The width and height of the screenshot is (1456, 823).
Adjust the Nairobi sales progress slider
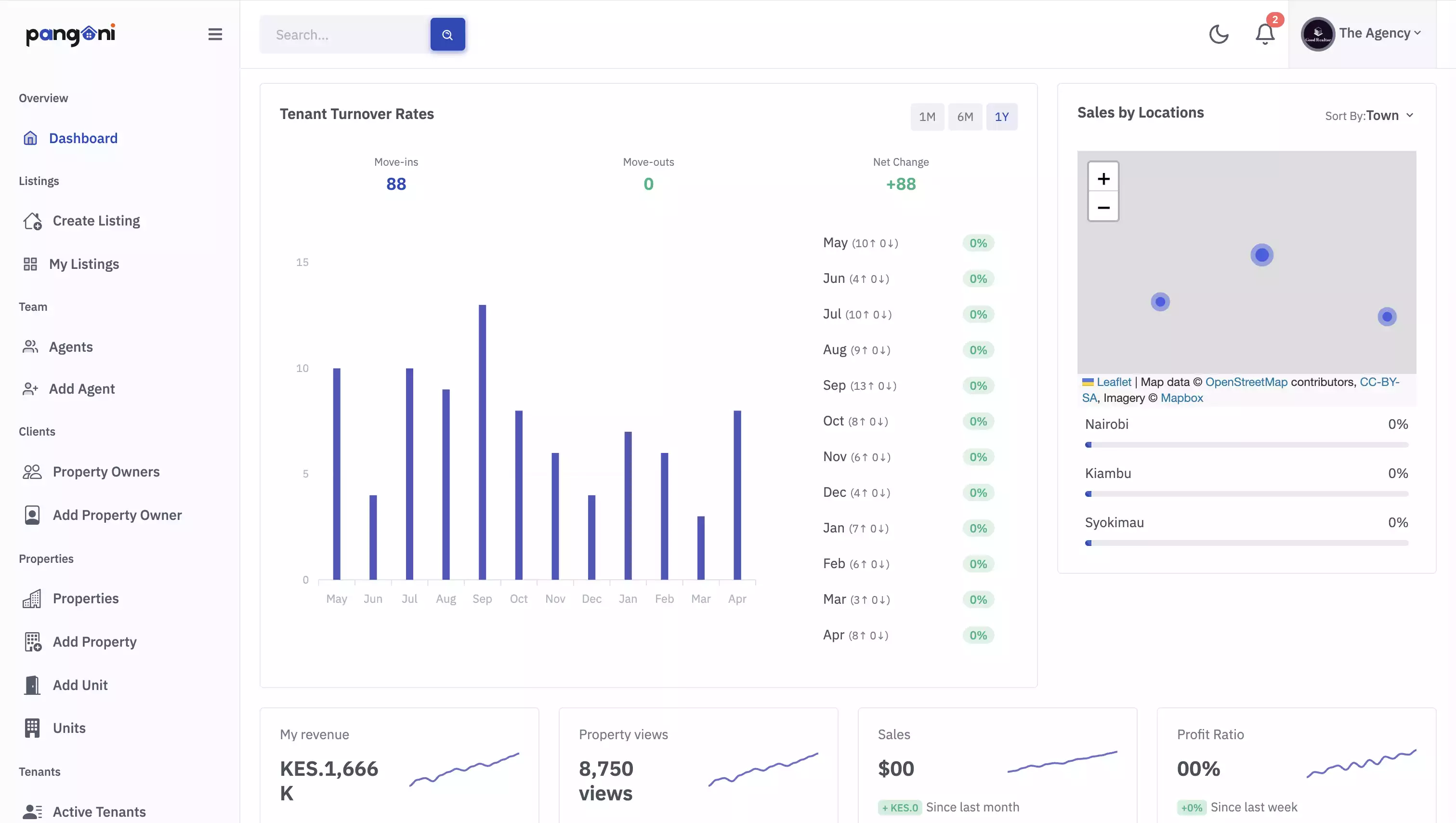[x=1088, y=445]
